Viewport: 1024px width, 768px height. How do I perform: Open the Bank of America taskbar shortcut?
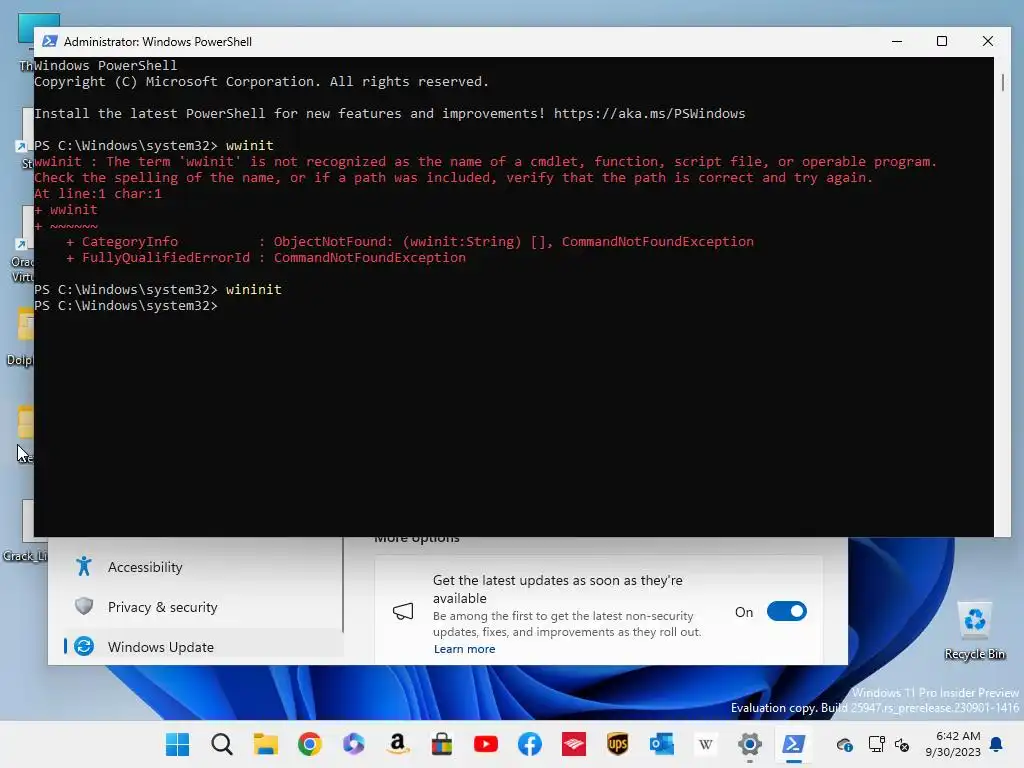pyautogui.click(x=573, y=744)
